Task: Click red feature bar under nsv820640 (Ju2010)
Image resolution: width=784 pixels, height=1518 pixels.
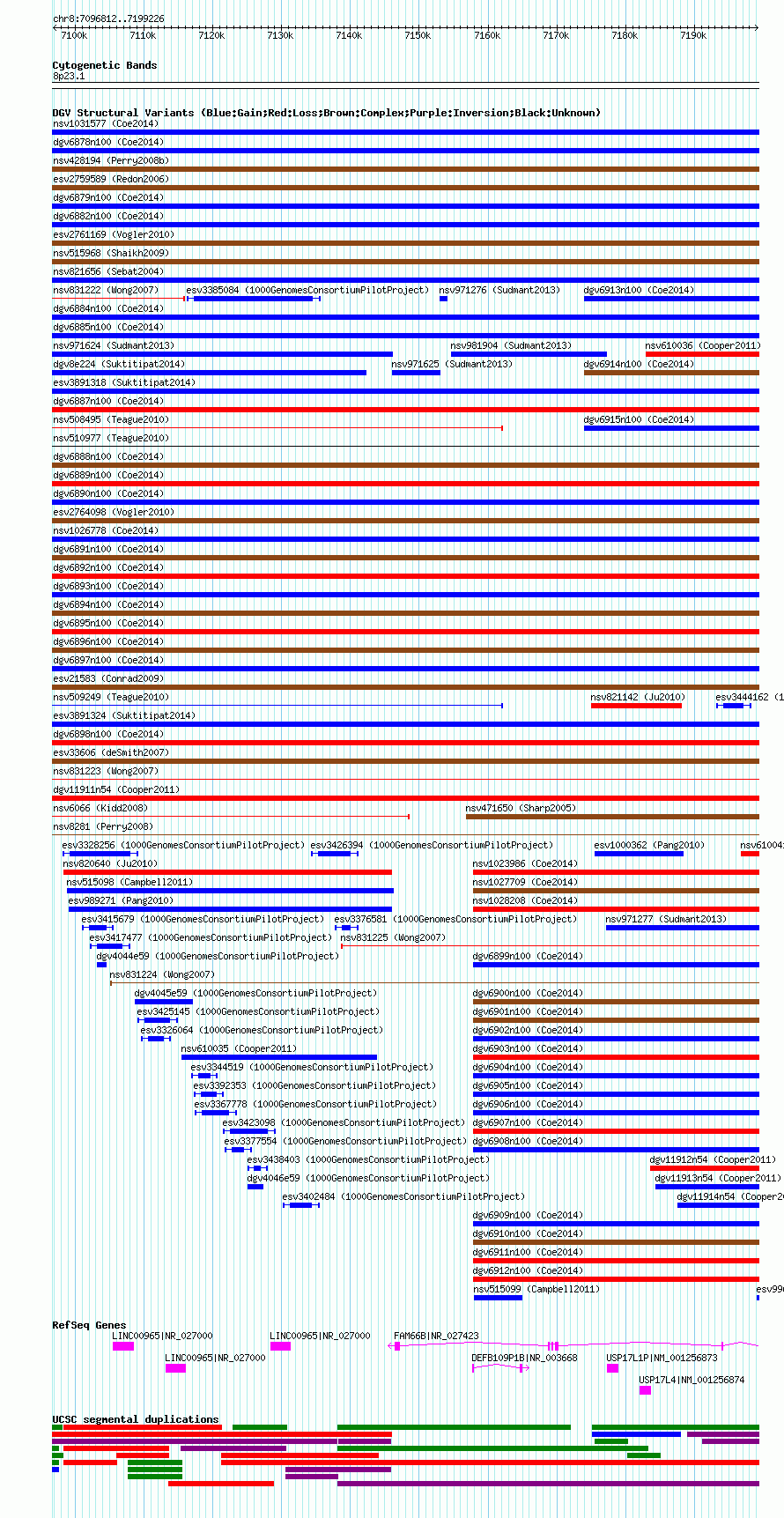Action: [228, 872]
